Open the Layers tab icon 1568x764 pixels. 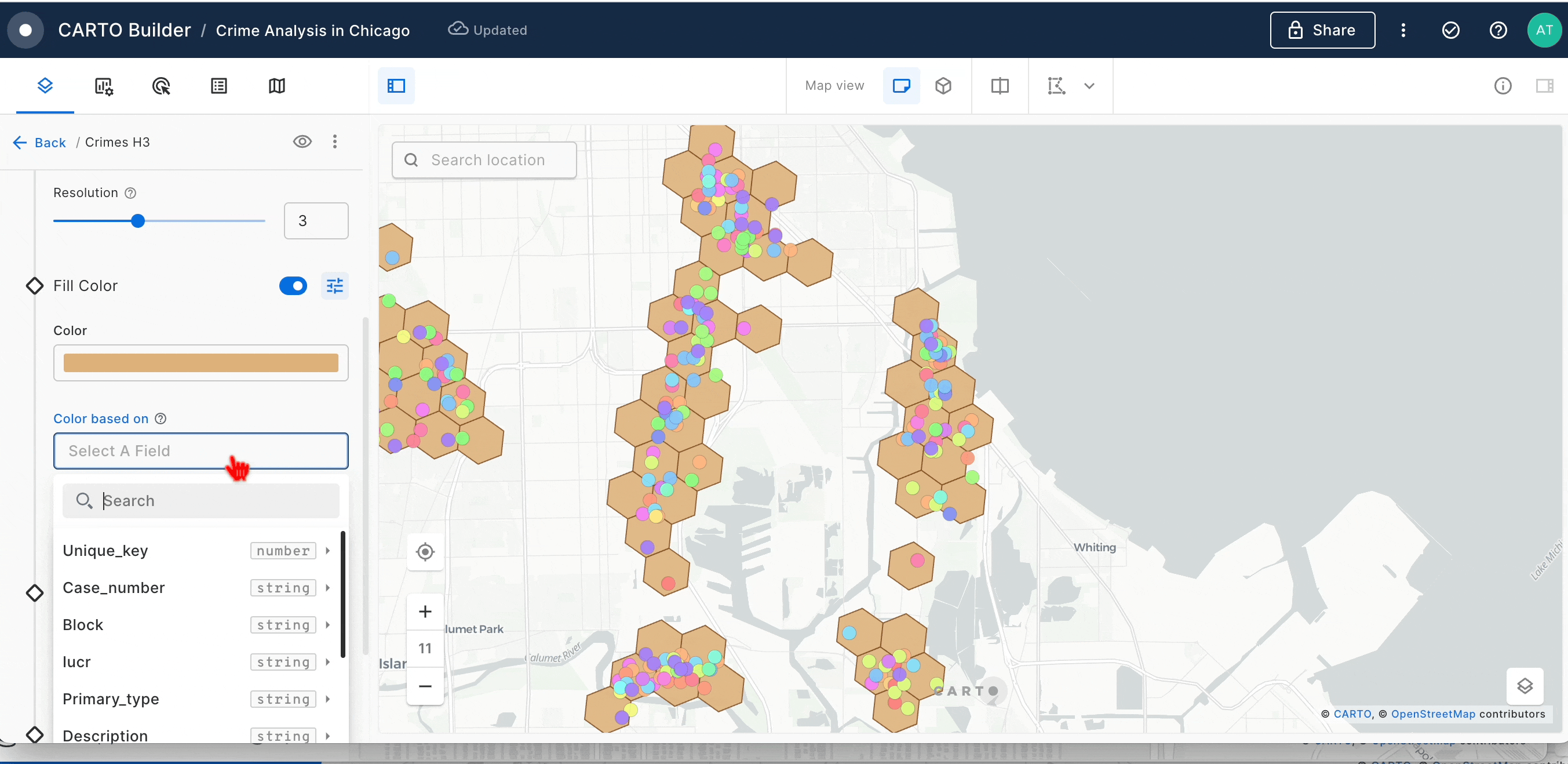tap(45, 86)
